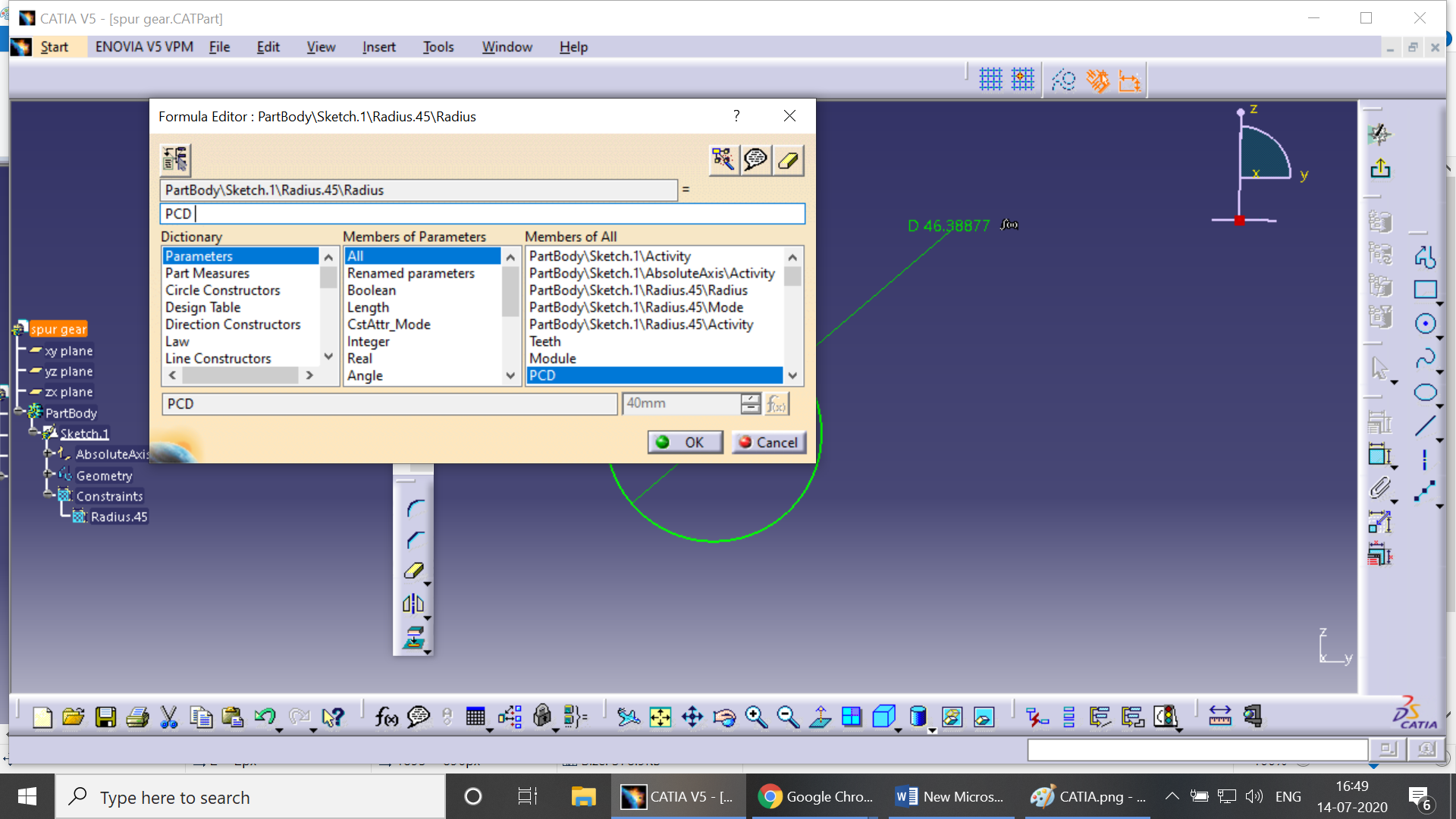Select the Axis sketch tool
This screenshot has width=1456, height=819.
[1425, 459]
